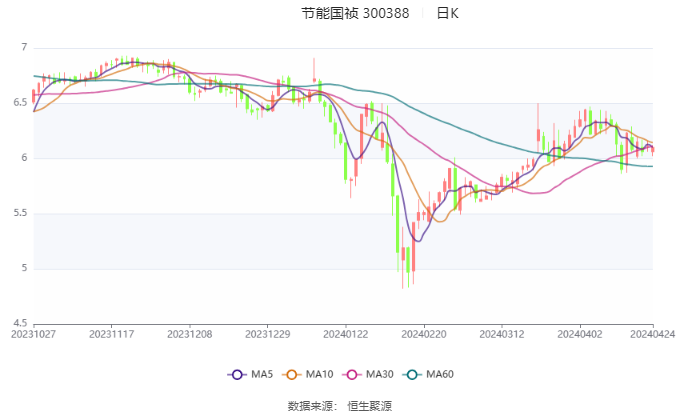Image resolution: width=680 pixels, height=413 pixels.
Task: Hide the MA60 line via legend label
Action: click(440, 374)
